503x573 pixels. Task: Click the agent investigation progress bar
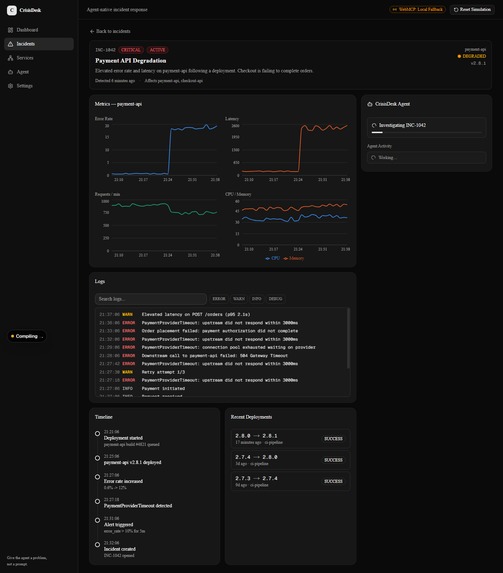point(427,132)
